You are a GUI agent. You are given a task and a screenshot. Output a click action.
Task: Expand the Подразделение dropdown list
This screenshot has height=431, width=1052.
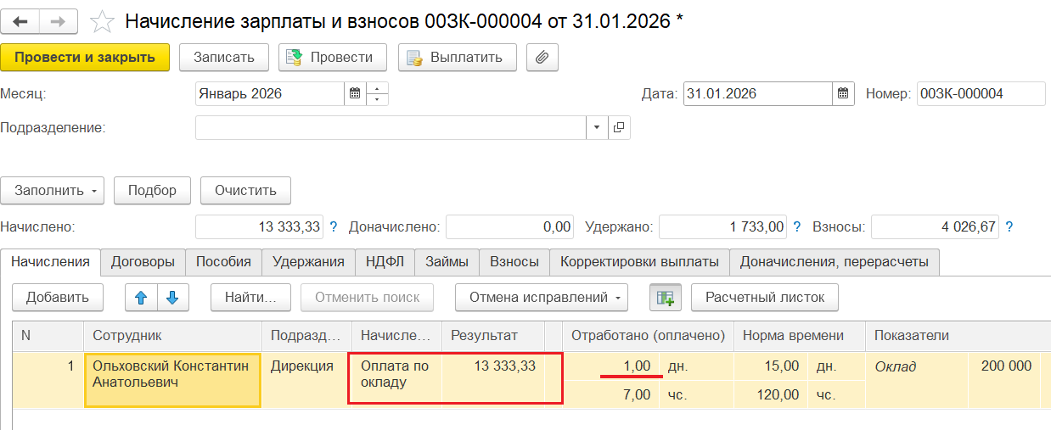pyautogui.click(x=596, y=128)
